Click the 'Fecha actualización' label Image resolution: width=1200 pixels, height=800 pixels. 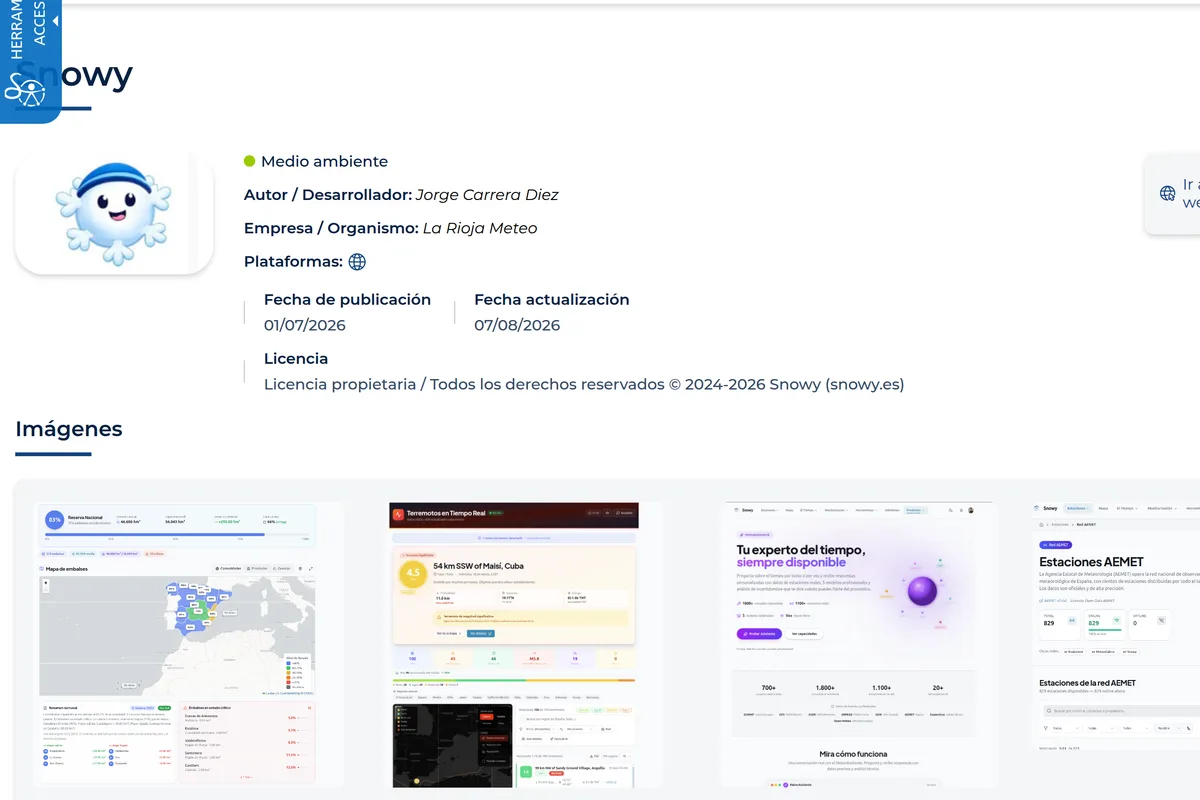552,299
